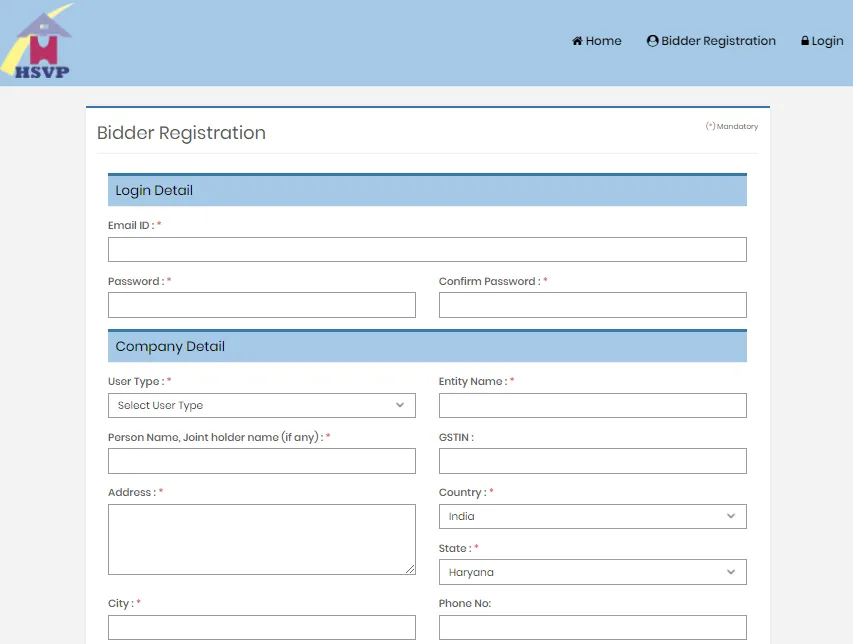Viewport: 853px width, 644px height.
Task: Click the Confirm Password field
Action: tap(592, 305)
